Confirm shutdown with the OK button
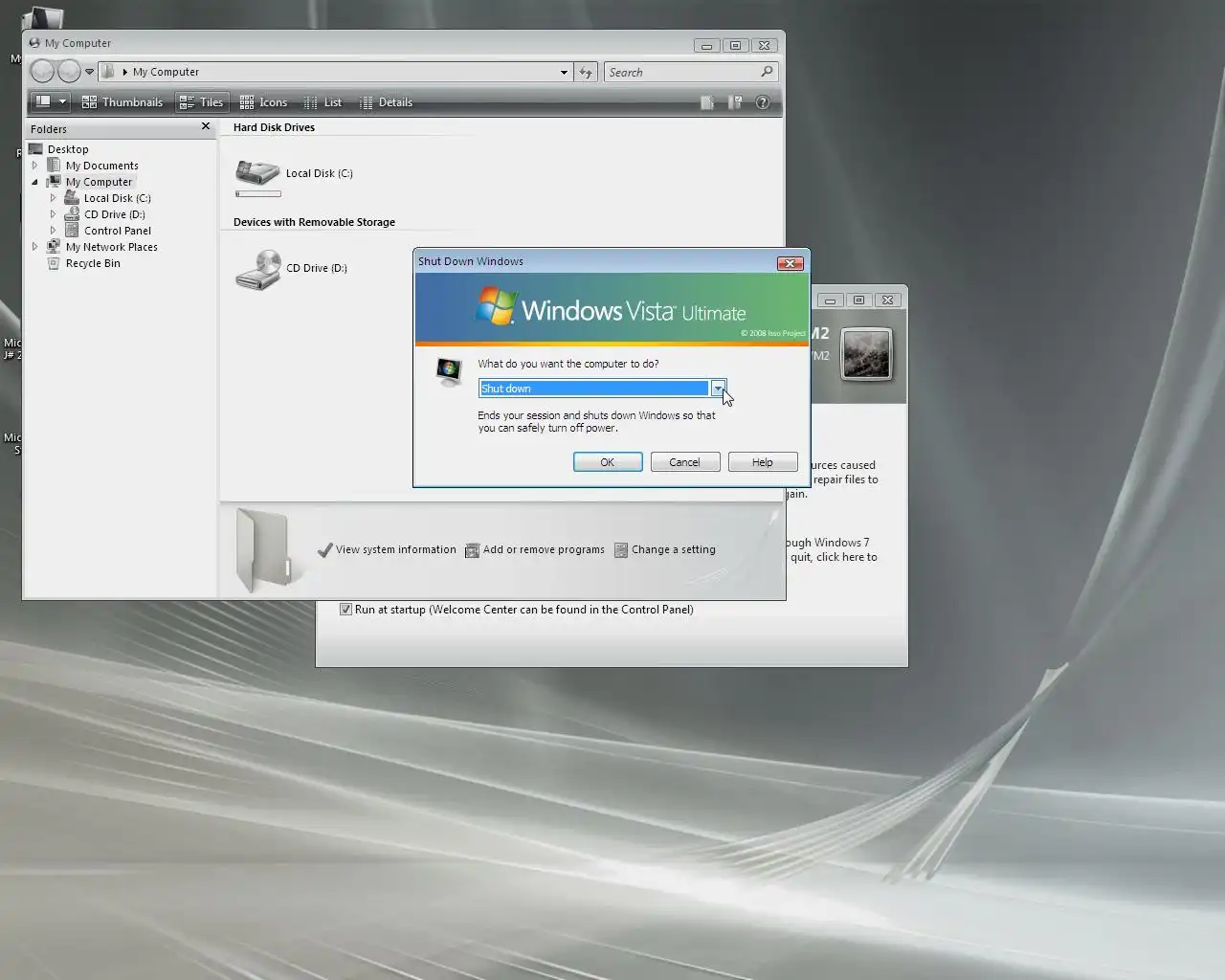 608,462
